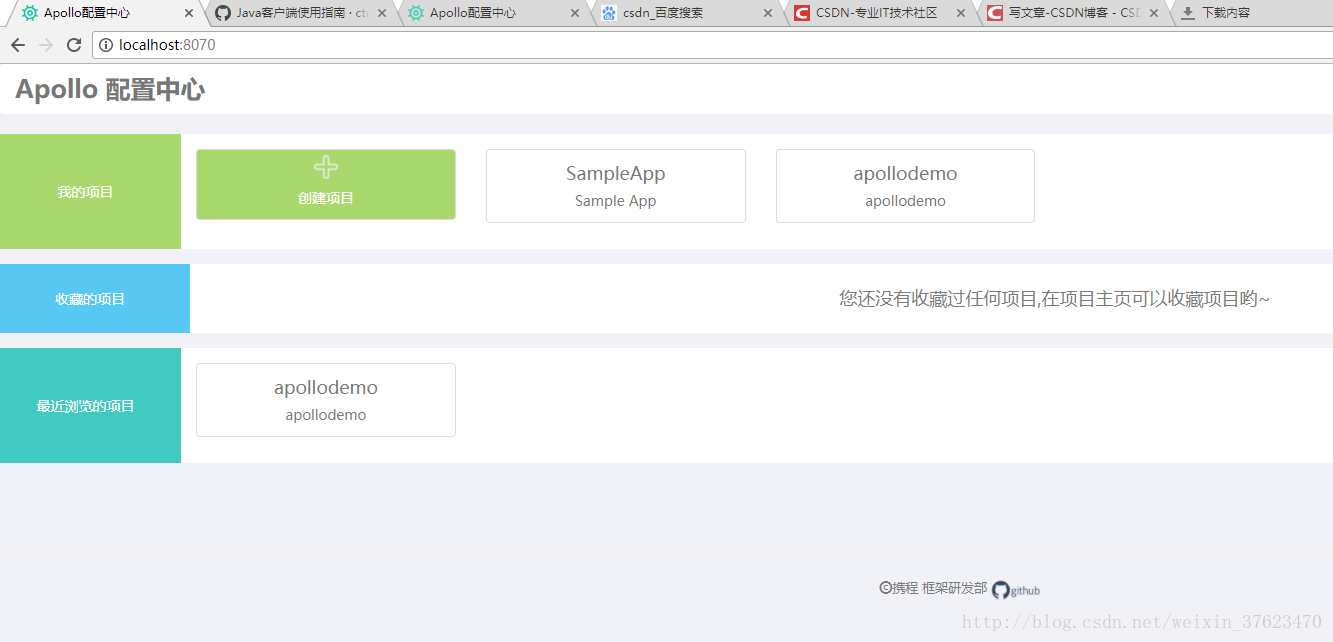Open apollodemo card under 我的项目

[x=905, y=186]
